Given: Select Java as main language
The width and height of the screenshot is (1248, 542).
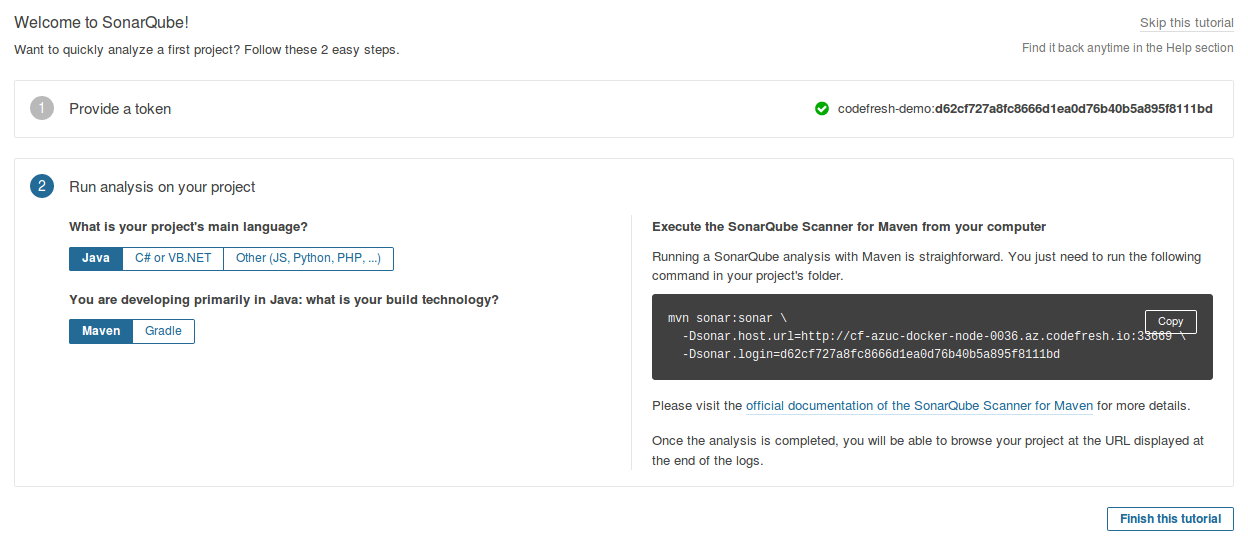Looking at the screenshot, I should 96,258.
